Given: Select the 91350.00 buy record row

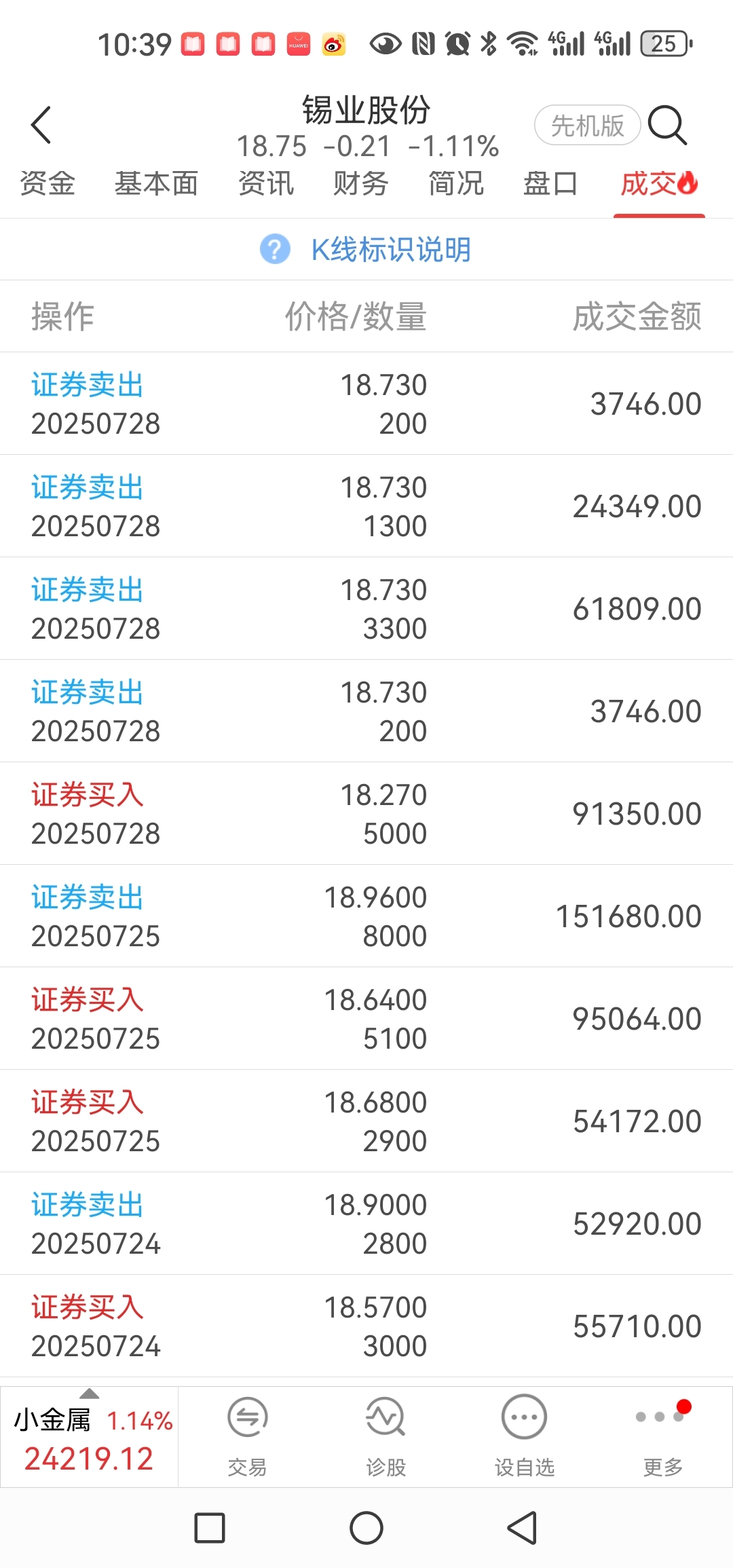Looking at the screenshot, I should (366, 813).
